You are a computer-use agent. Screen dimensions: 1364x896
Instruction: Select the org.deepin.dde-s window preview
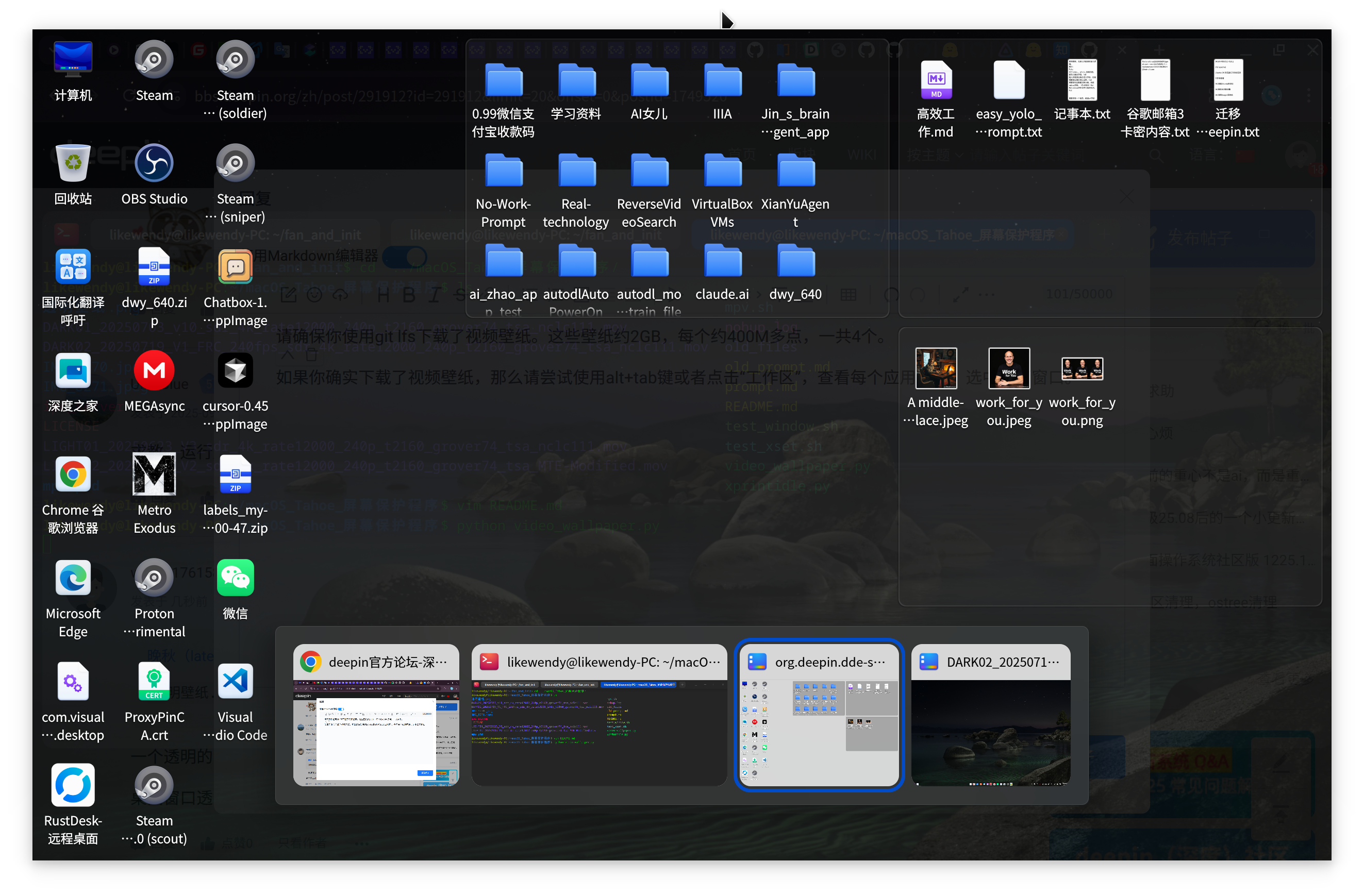819,715
